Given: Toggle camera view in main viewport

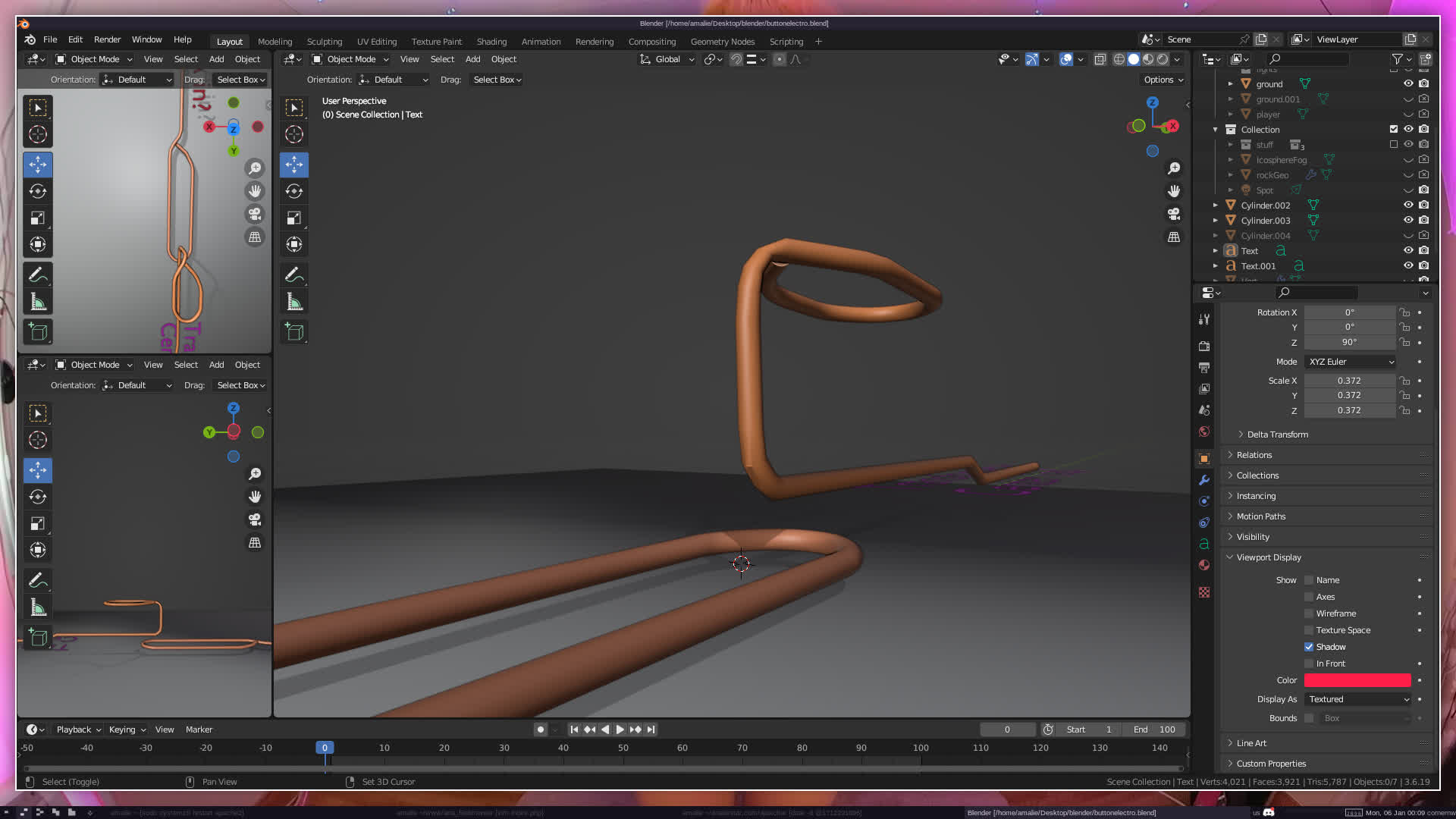Looking at the screenshot, I should click(x=1174, y=215).
